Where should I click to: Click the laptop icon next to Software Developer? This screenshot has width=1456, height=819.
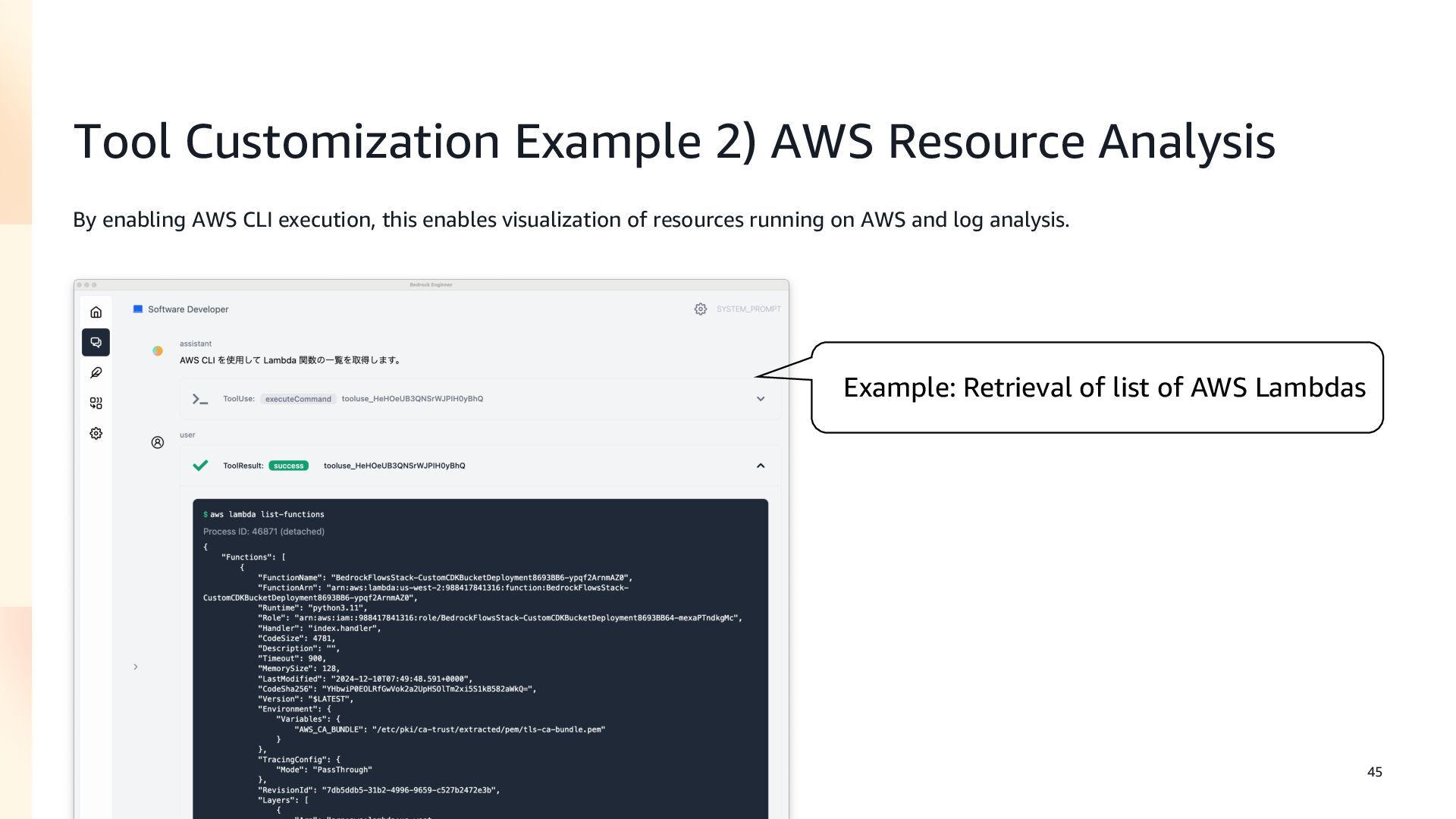click(x=138, y=309)
